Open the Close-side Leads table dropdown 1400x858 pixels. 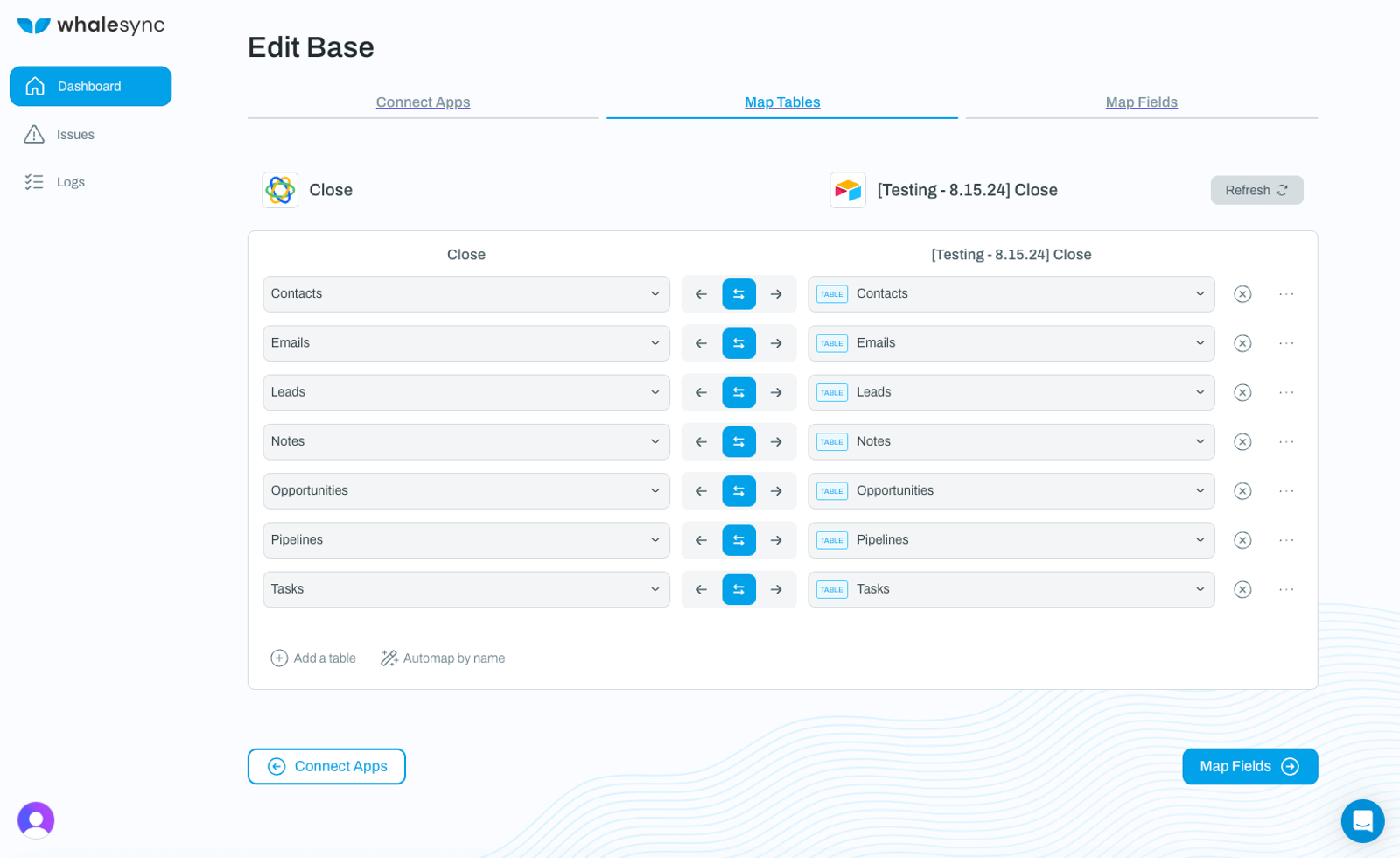(x=466, y=392)
